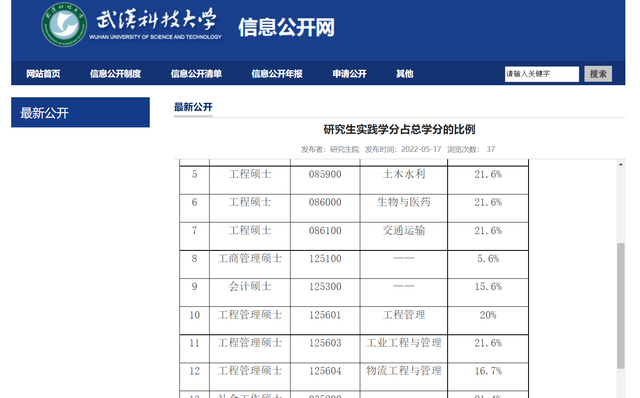
Task: Open the 网站首页 menu item
Action: (x=43, y=74)
